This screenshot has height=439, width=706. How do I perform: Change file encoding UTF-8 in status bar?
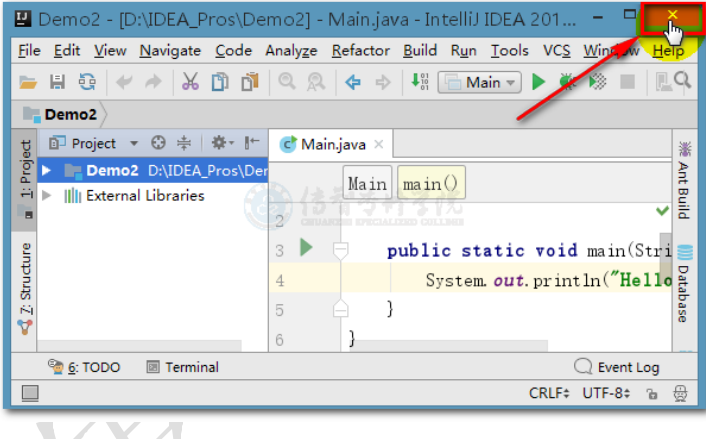tap(606, 393)
